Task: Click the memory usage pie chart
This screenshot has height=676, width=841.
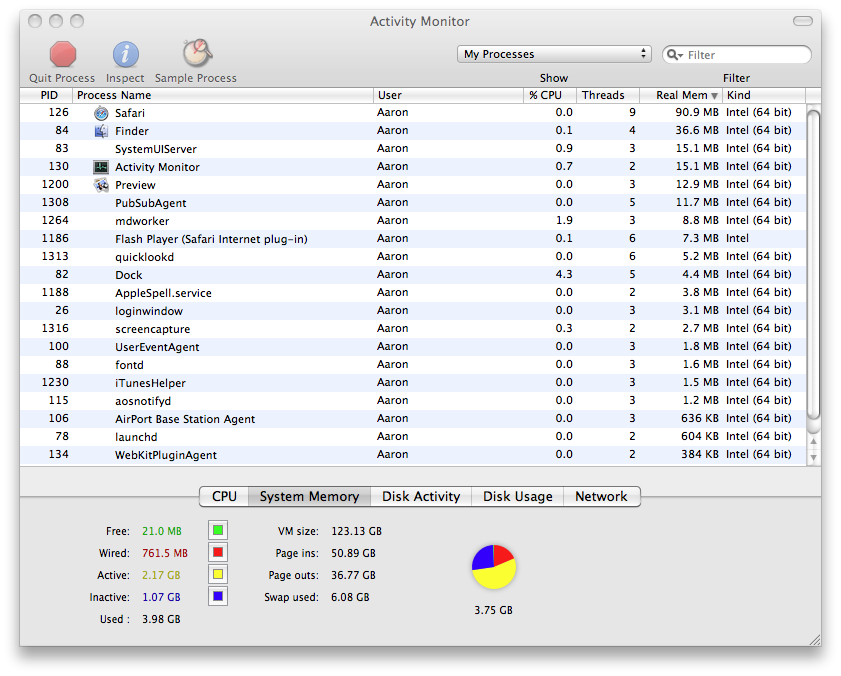Action: point(493,567)
